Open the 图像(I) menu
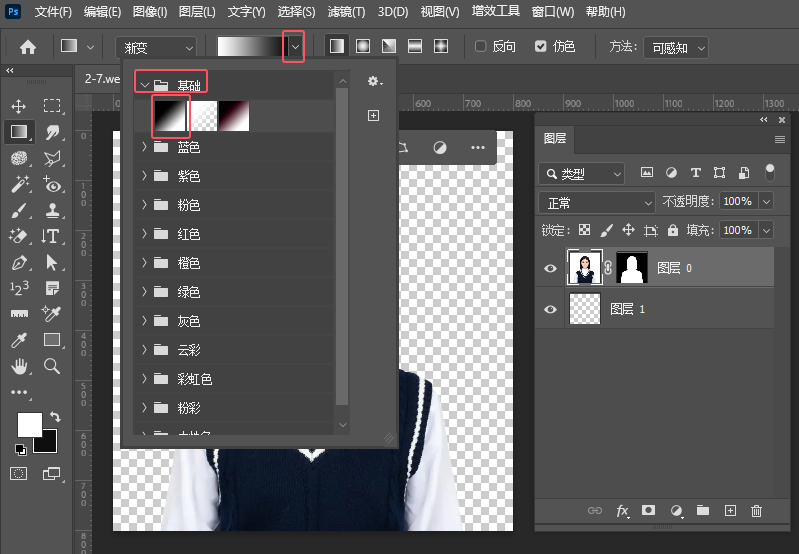This screenshot has height=554, width=799. pos(150,12)
